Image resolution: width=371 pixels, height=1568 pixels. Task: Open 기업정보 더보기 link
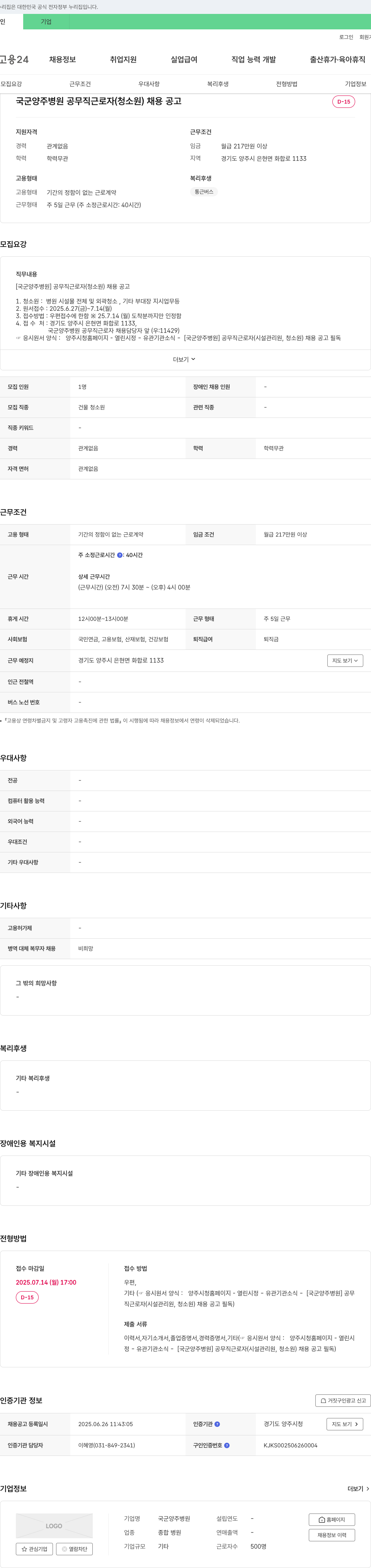[x=358, y=1488]
